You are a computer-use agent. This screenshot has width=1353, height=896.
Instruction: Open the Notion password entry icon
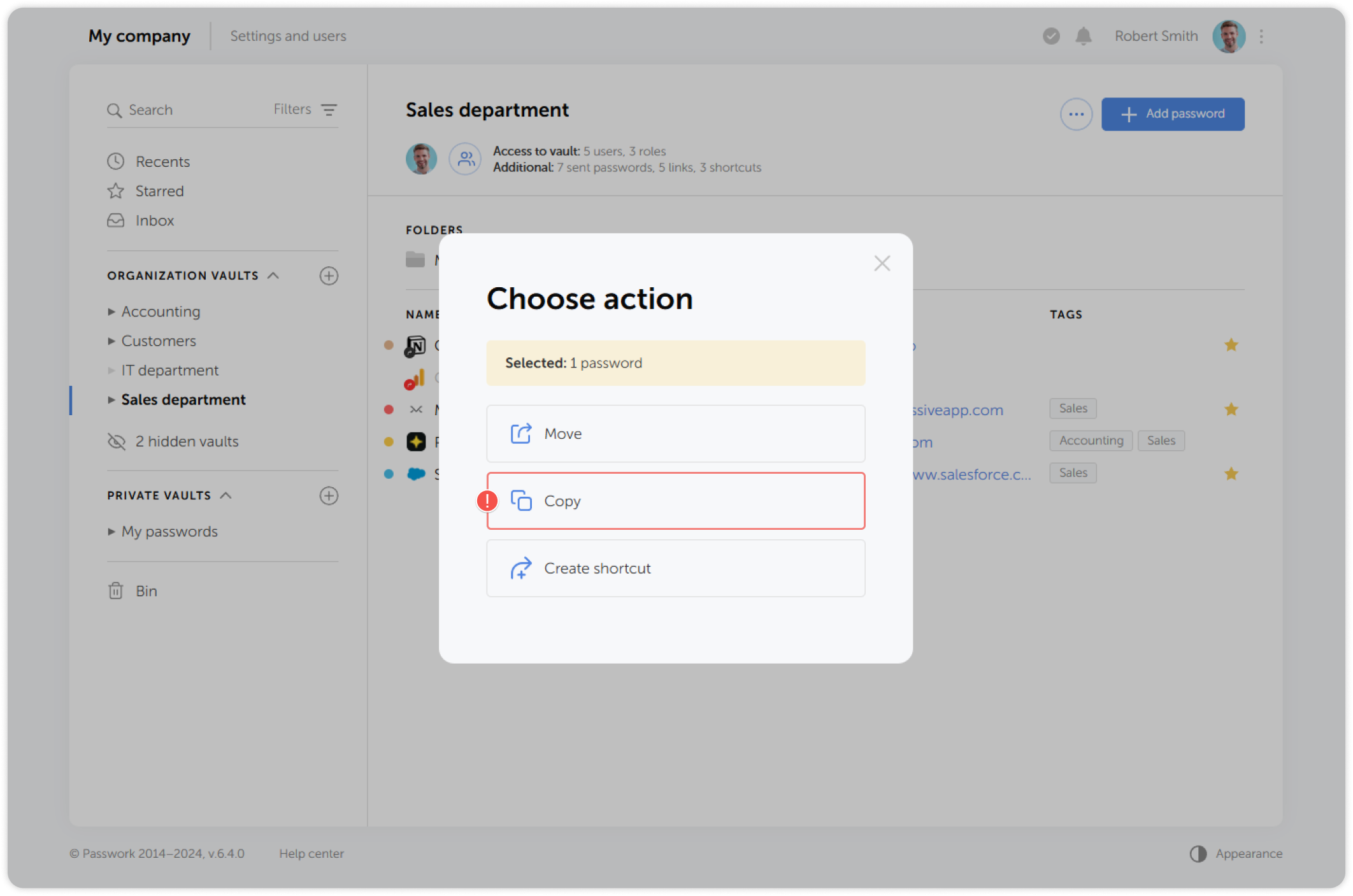click(x=416, y=346)
